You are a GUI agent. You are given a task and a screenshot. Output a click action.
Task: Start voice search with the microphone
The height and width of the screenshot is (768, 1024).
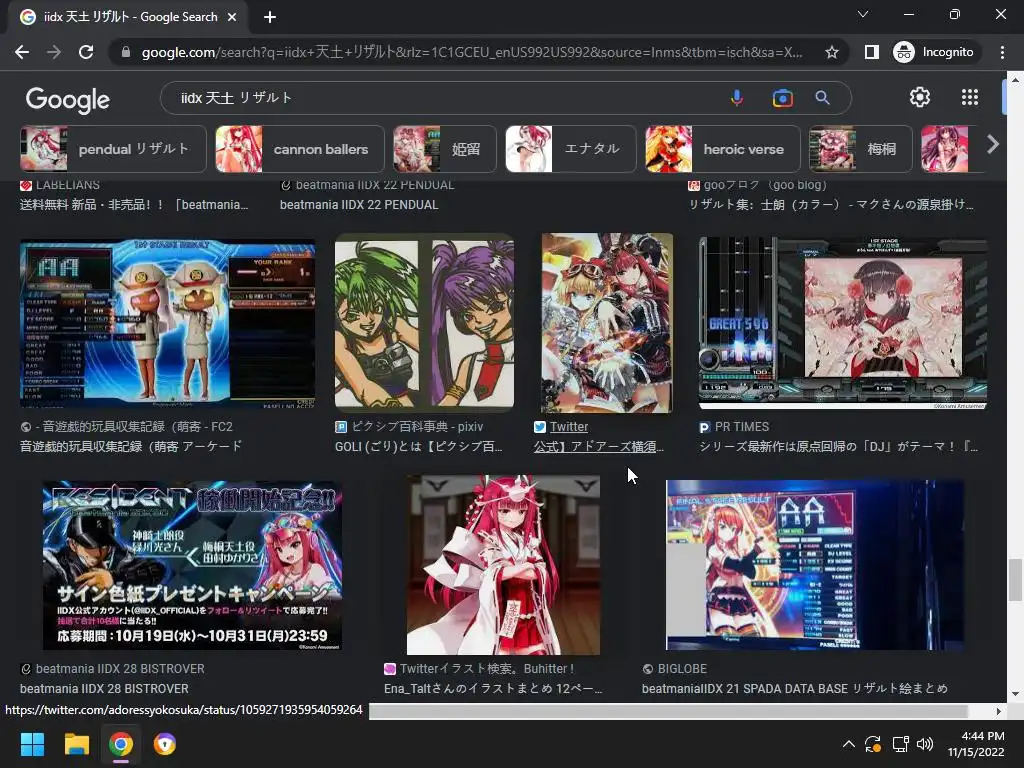[x=737, y=98]
